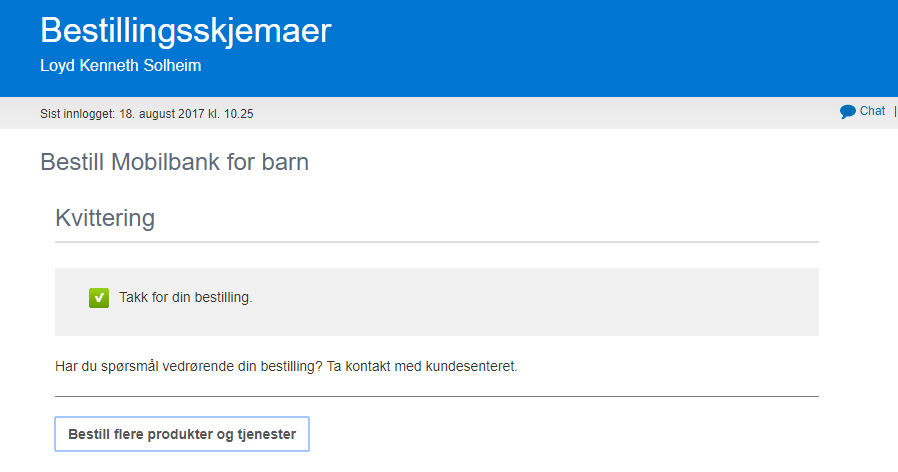Click the separator bar right of Chat
The image size is (898, 472).
[895, 111]
